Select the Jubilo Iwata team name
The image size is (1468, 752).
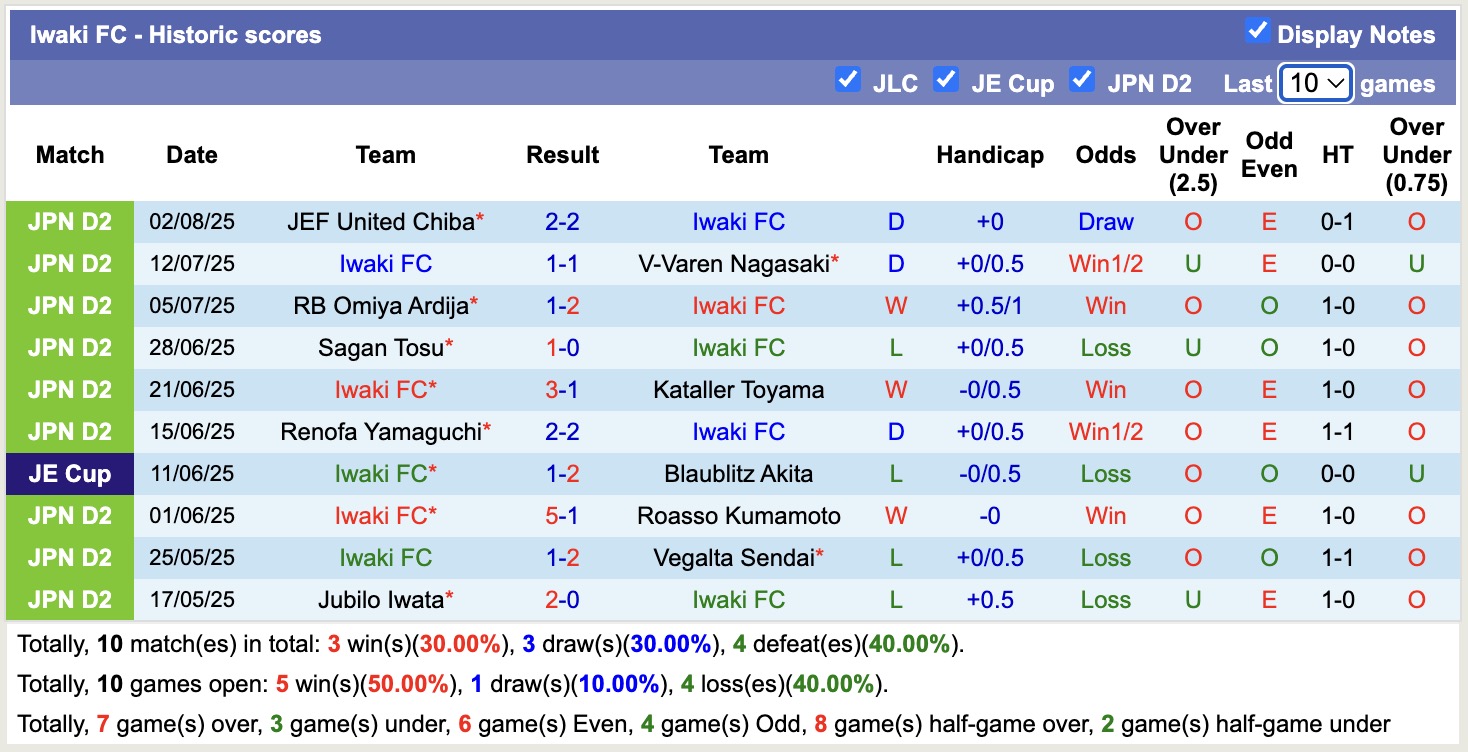point(380,599)
